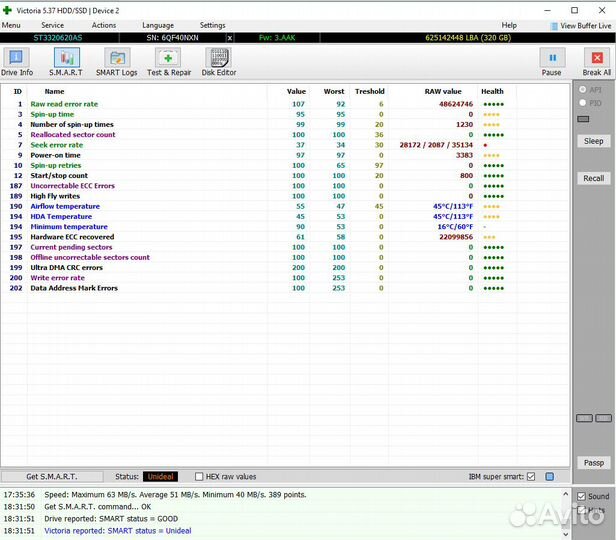Choose the PIO radio option
Image resolution: width=616 pixels, height=540 pixels.
point(583,102)
